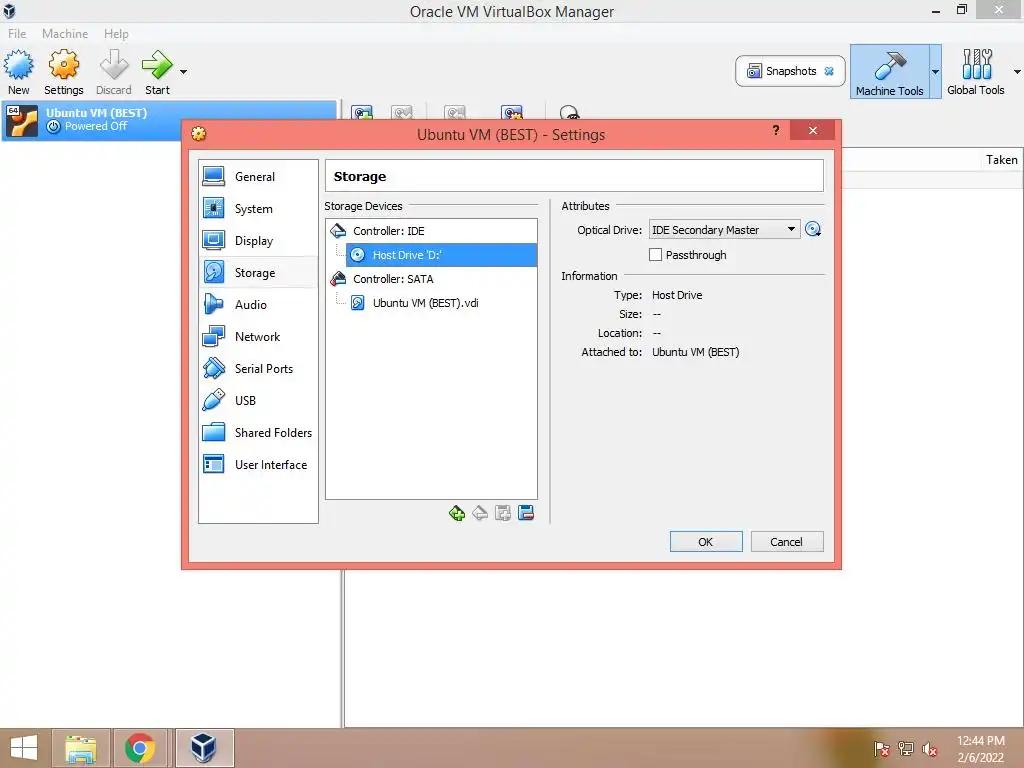This screenshot has width=1024, height=768.
Task: Click VirtualBox icon in the taskbar
Action: [x=204, y=748]
